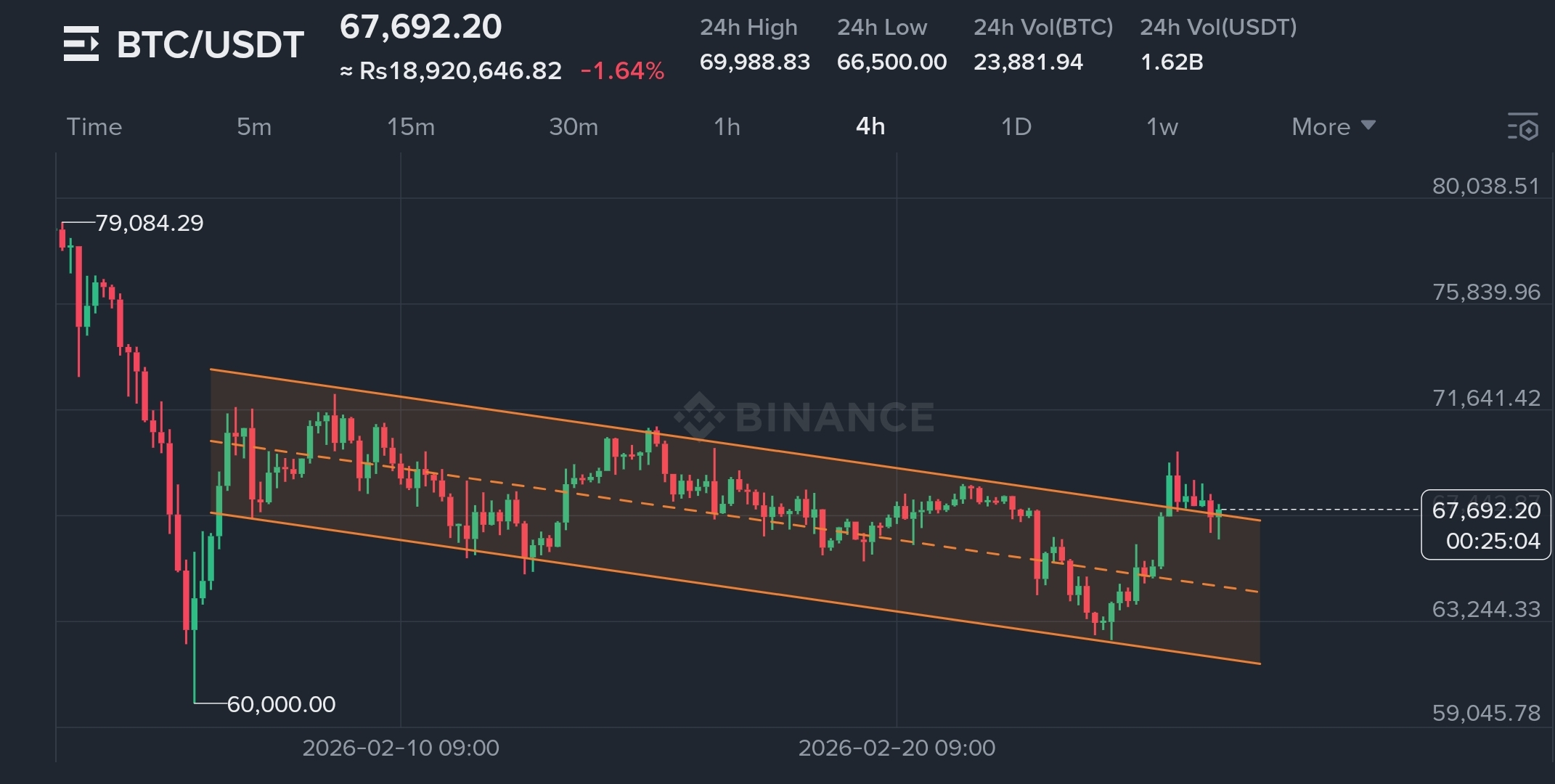Tap the current price 67,692.20 header

[420, 28]
